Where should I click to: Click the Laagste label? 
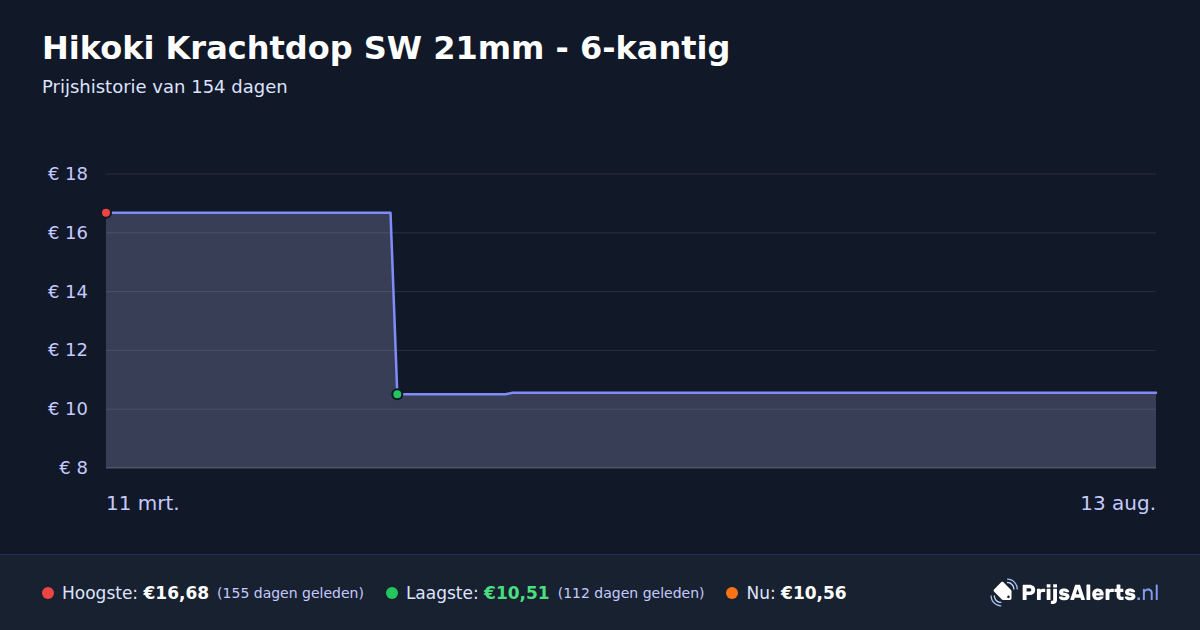coord(442,593)
